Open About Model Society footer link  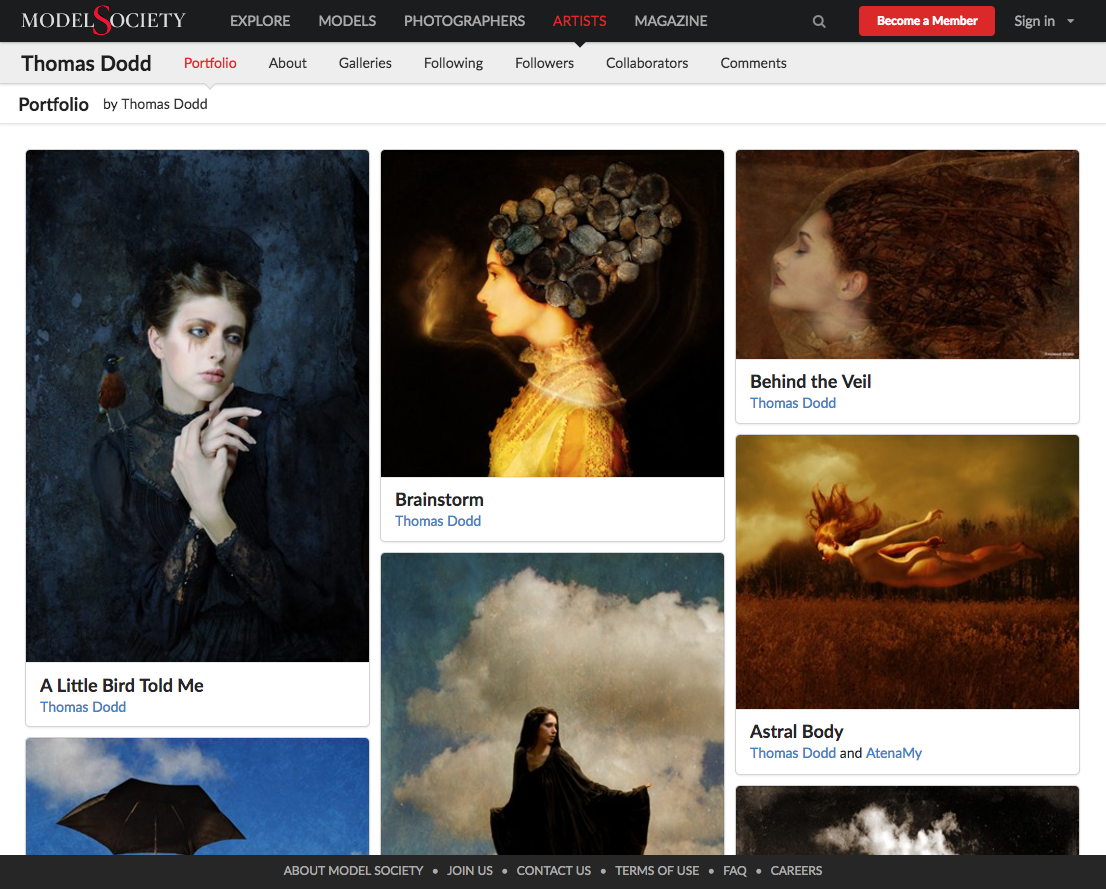click(x=353, y=871)
